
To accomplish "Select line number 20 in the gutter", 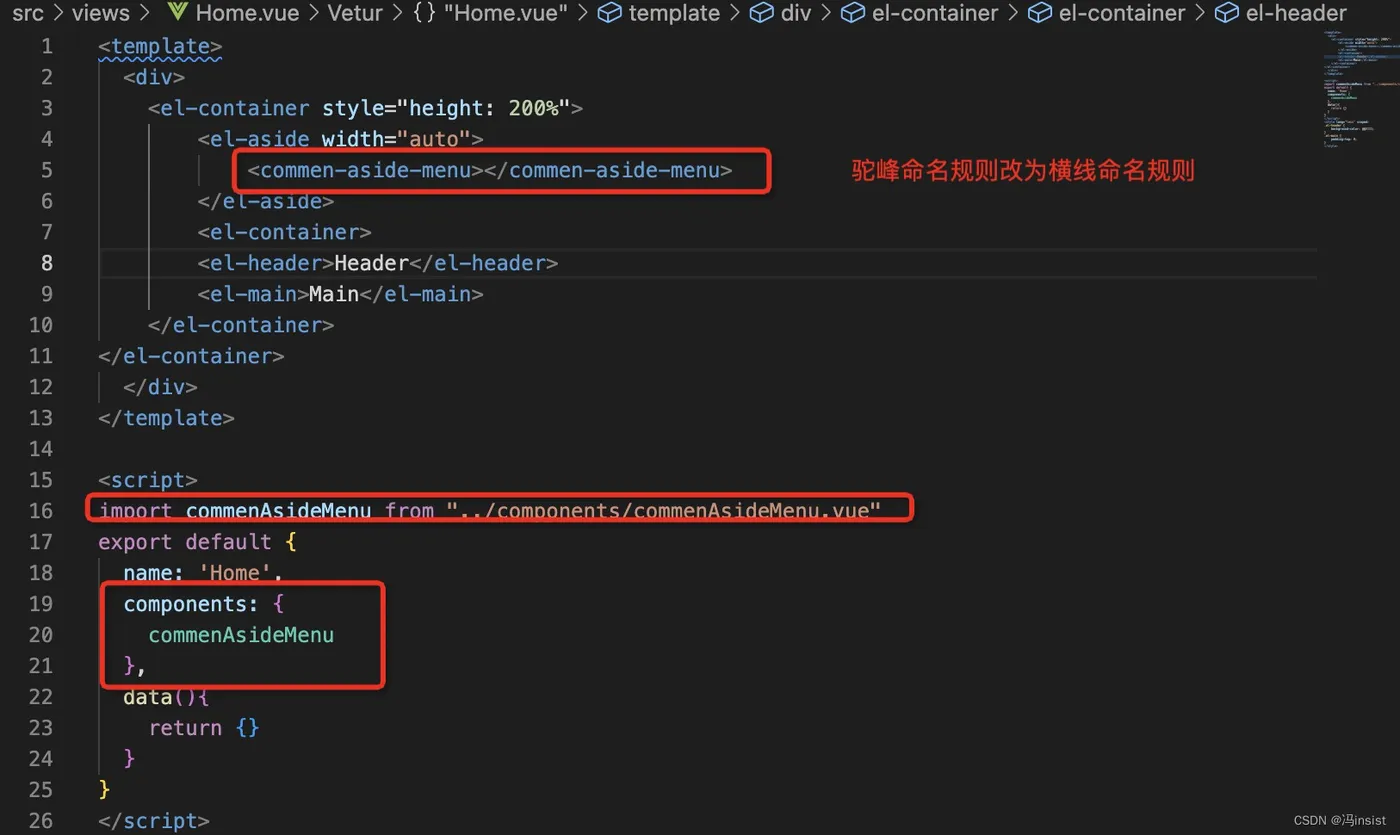I will [x=41, y=634].
